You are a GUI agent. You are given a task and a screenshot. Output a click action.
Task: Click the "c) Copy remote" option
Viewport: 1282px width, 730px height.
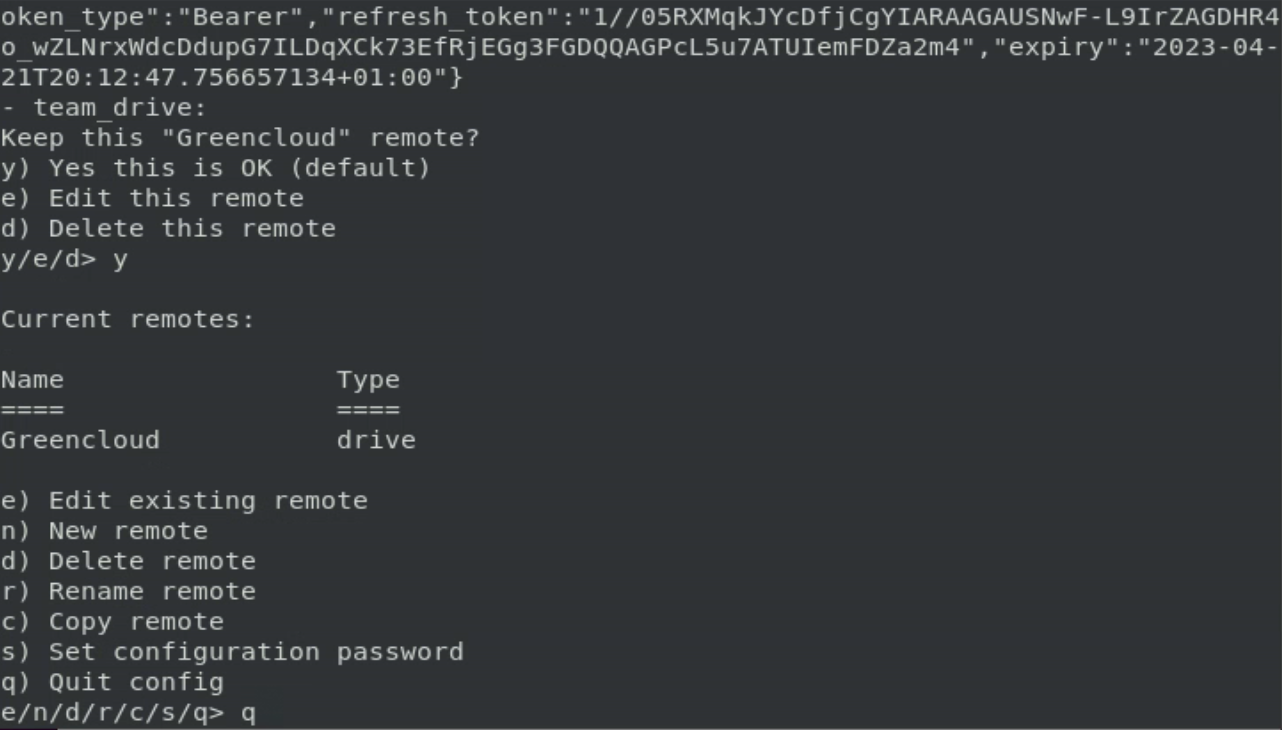[112, 622]
